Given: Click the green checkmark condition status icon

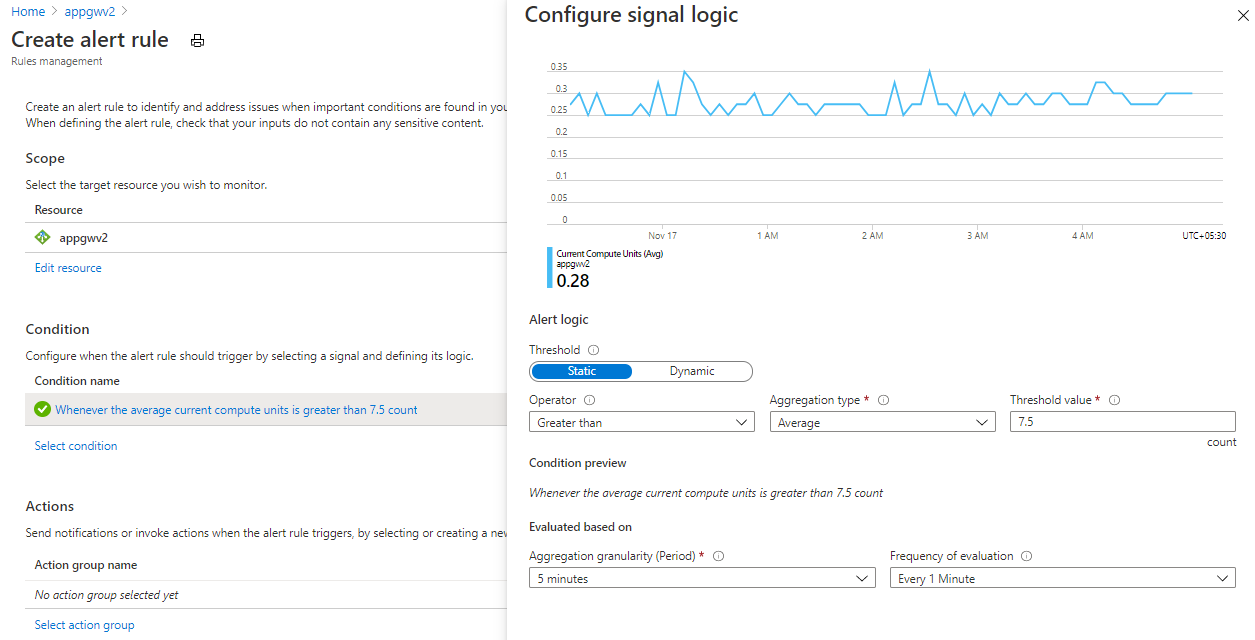Looking at the screenshot, I should tap(42, 409).
